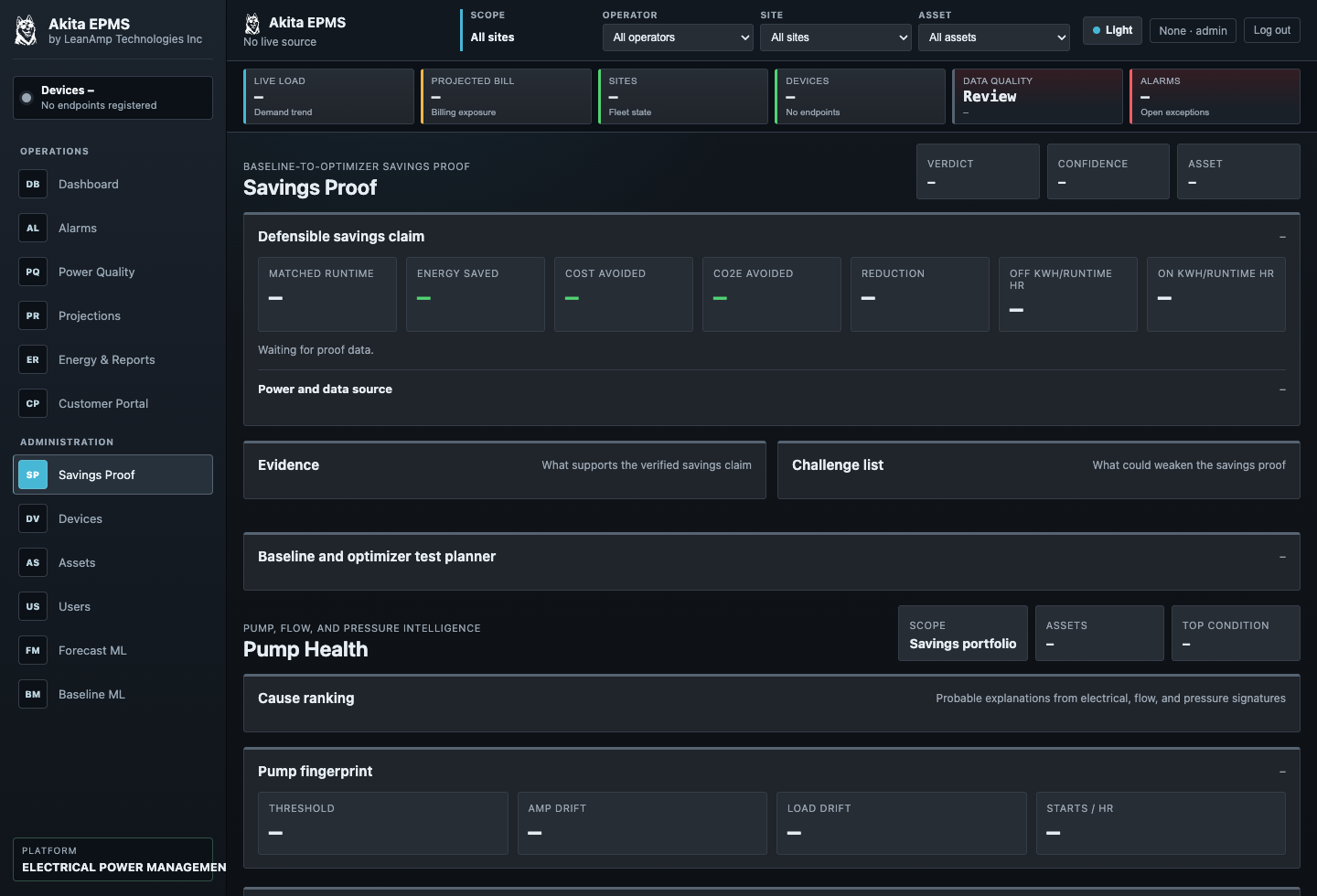
Task: Click the Akita dog logo in sidebar
Action: (x=27, y=30)
